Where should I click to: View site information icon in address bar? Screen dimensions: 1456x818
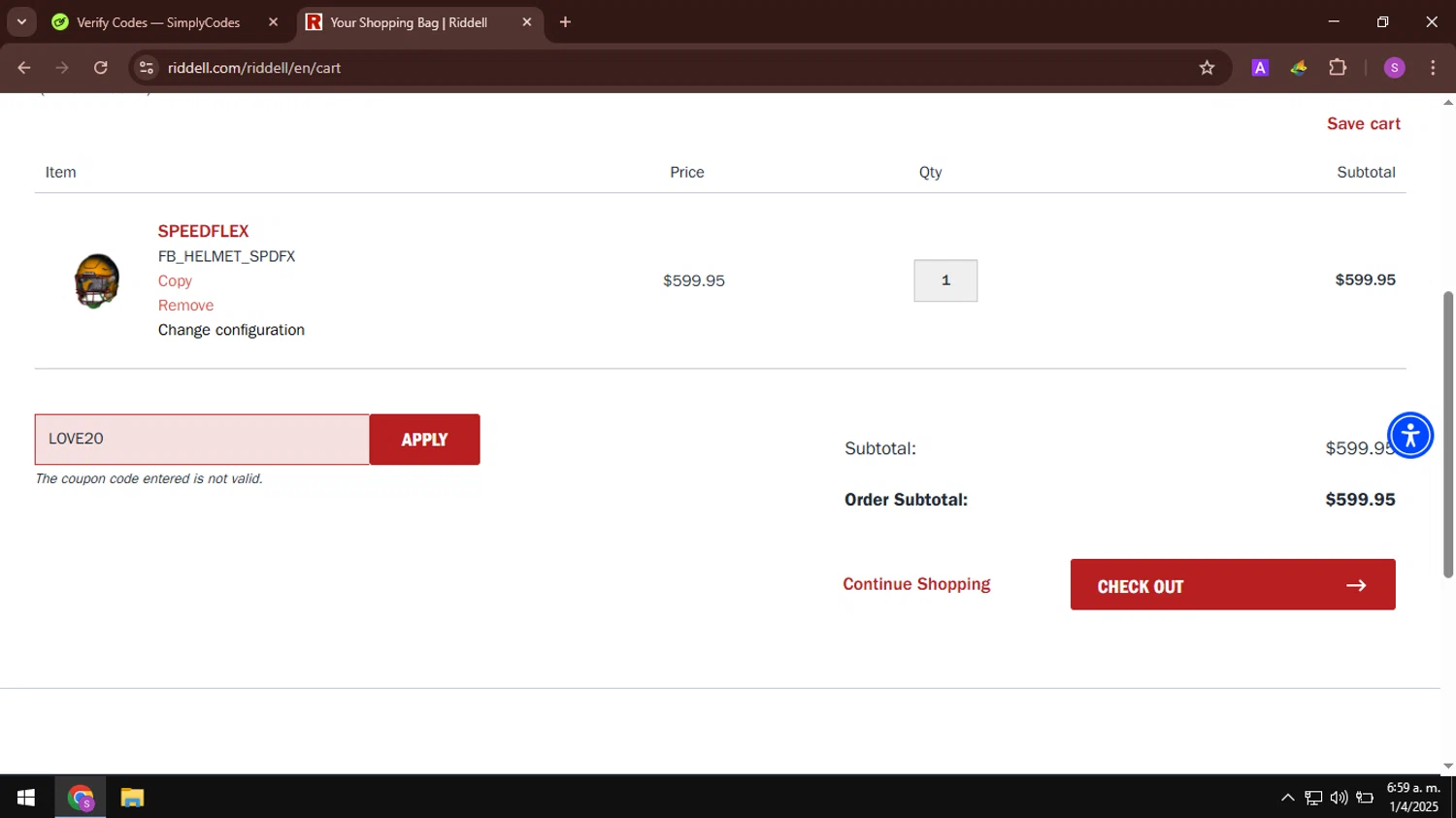pyautogui.click(x=147, y=68)
